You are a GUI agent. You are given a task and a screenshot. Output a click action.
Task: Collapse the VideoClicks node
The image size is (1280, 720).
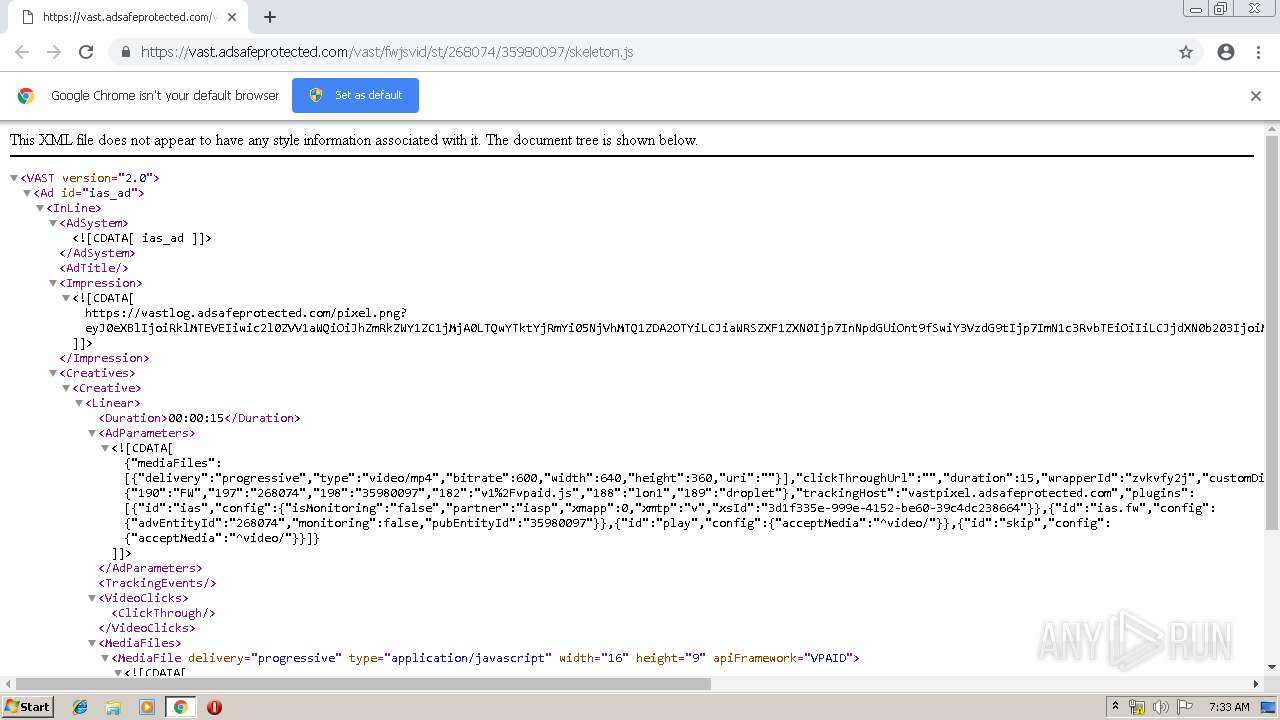pos(92,598)
